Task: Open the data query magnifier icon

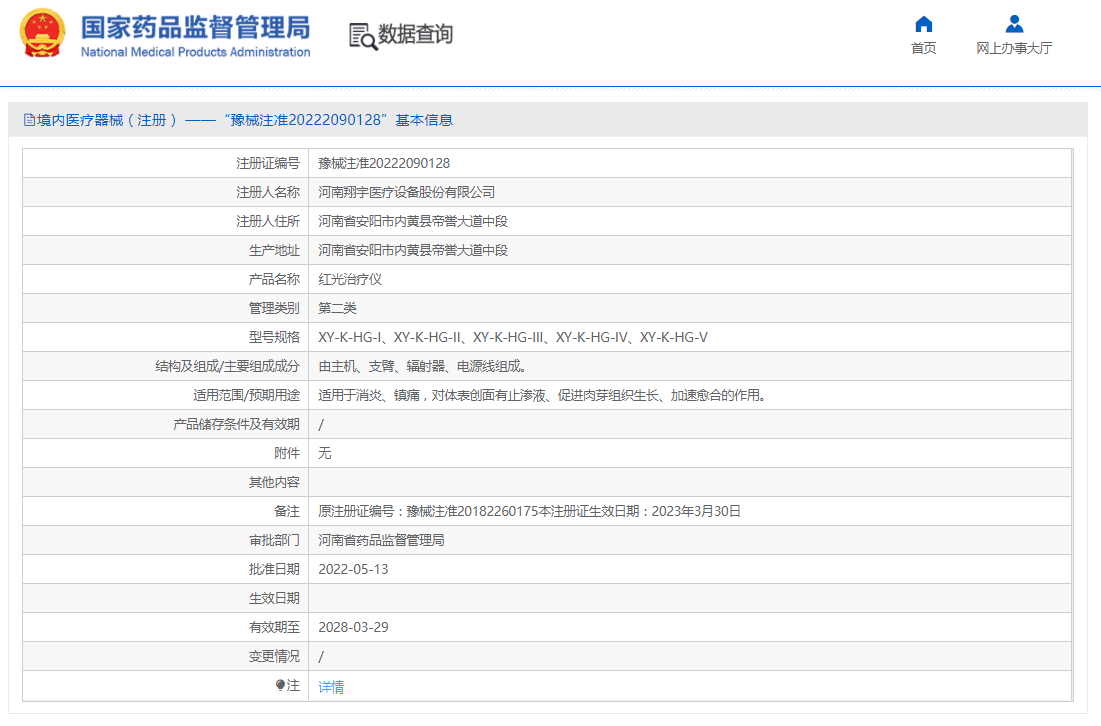Action: (363, 36)
